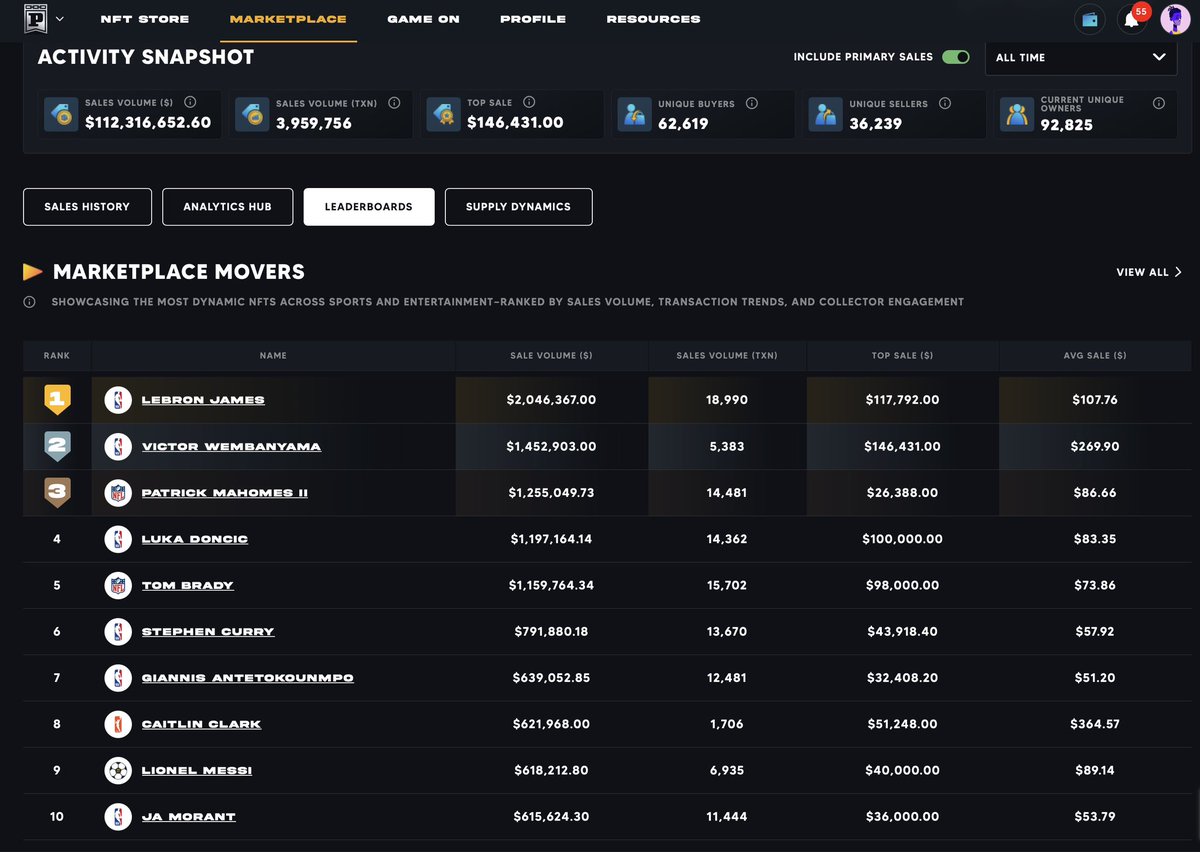Select the Leaderboards tab

(369, 207)
